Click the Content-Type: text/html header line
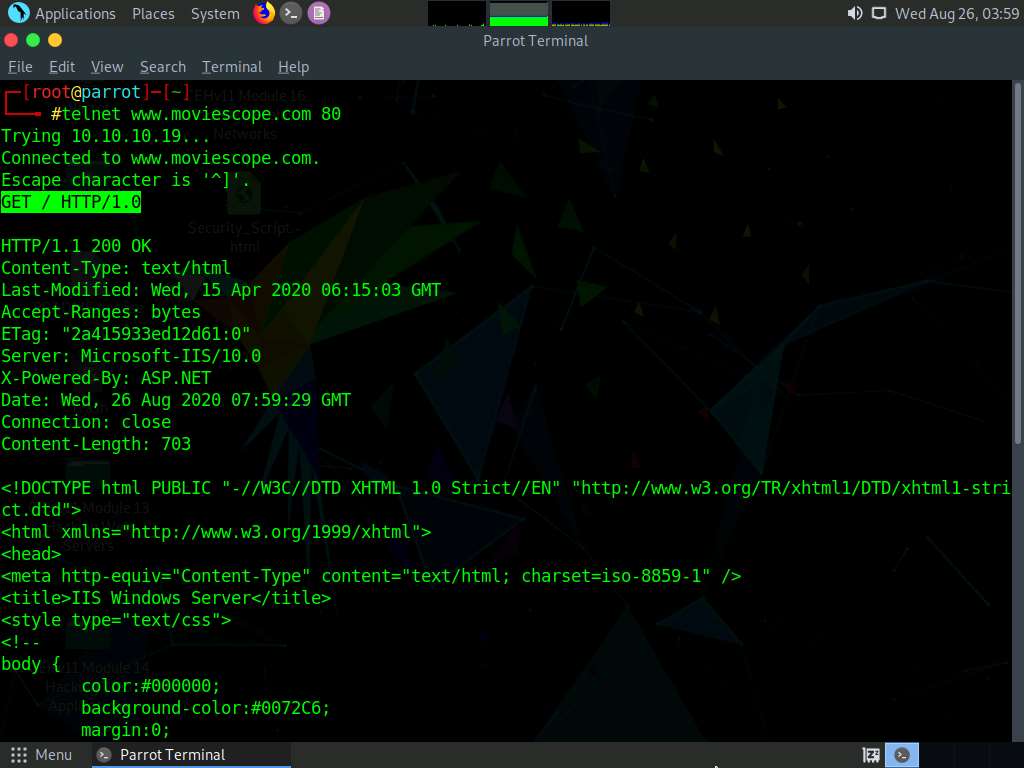The width and height of the screenshot is (1024, 768). pyautogui.click(x=116, y=268)
